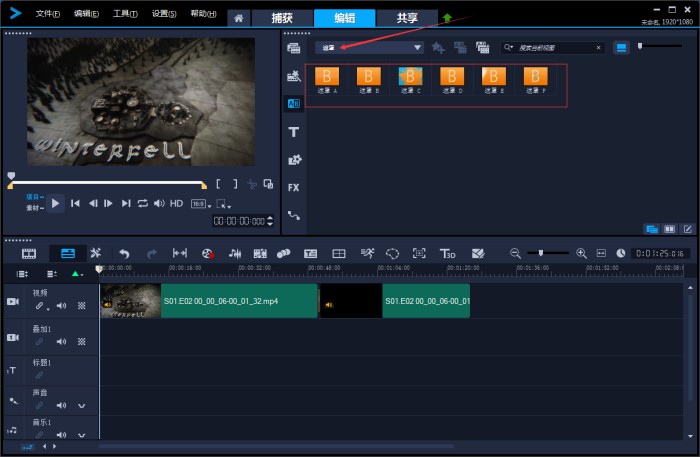Screen dimensions: 700x457
Task: Expand the 声音 voice track chevron
Action: 81,406
